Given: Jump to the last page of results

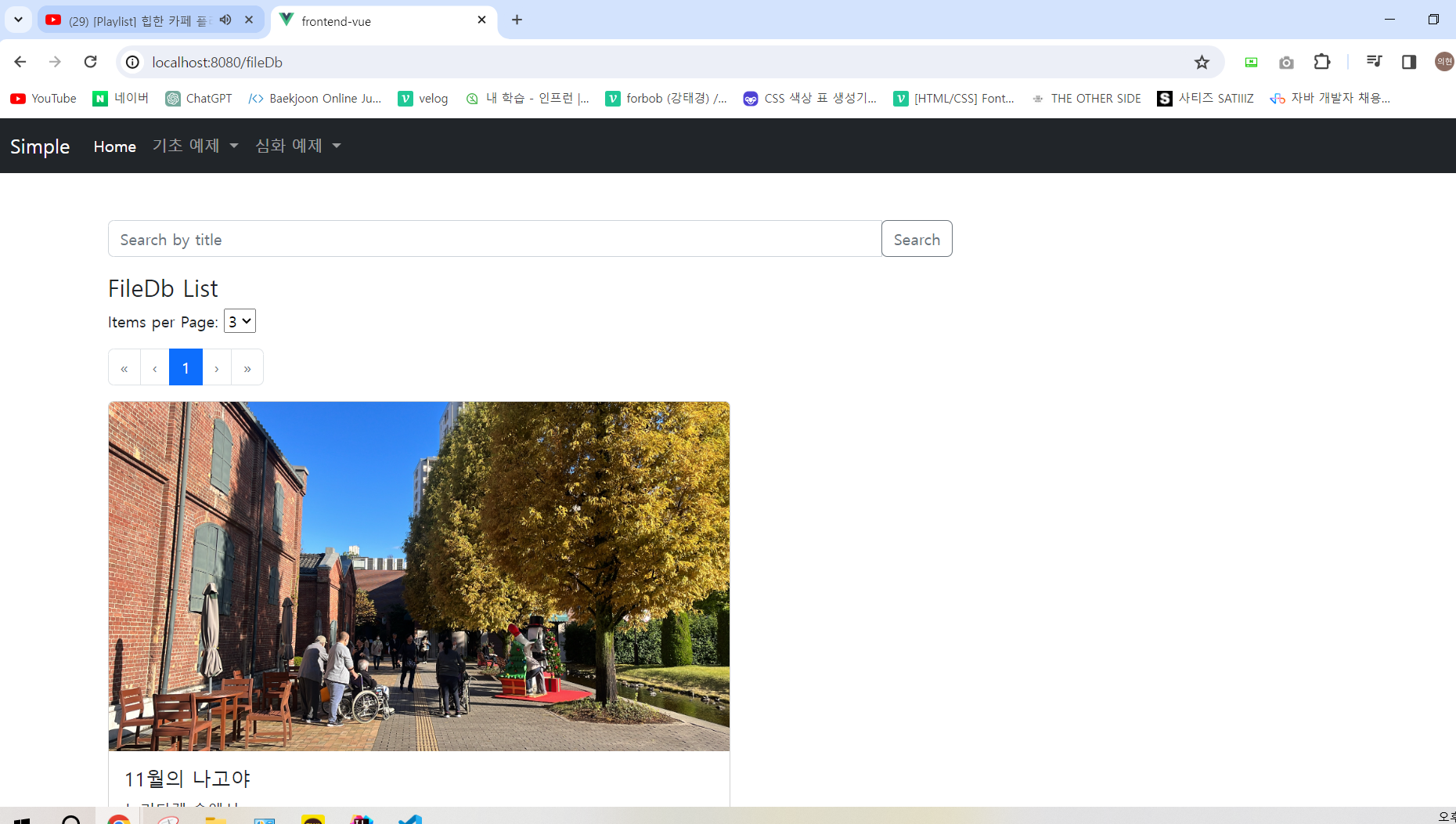Looking at the screenshot, I should pos(247,367).
